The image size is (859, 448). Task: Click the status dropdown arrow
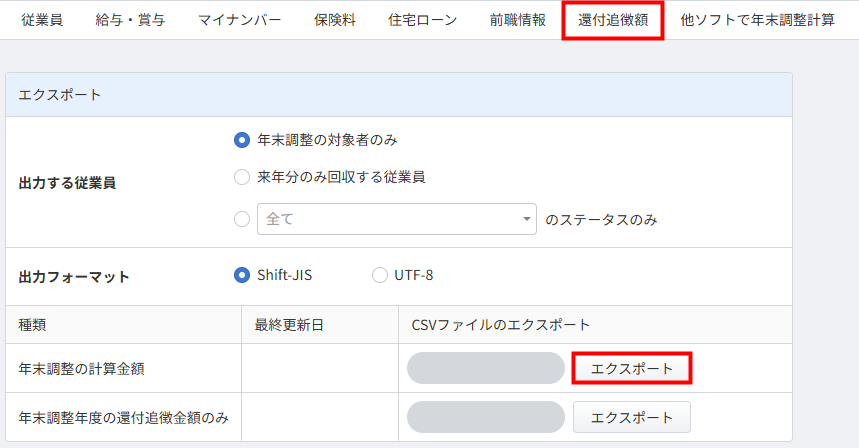pos(526,219)
